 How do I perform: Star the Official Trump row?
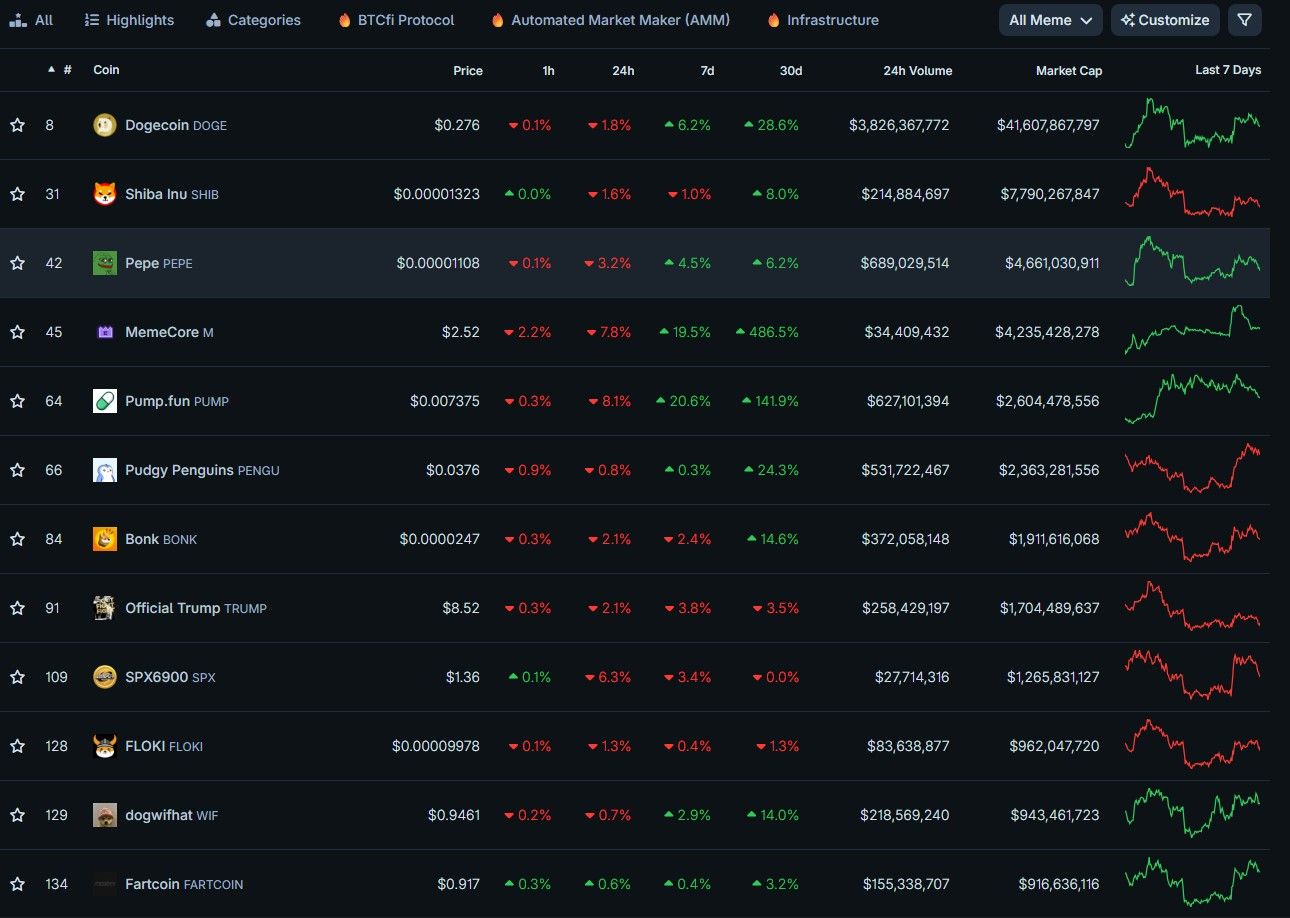[x=17, y=608]
